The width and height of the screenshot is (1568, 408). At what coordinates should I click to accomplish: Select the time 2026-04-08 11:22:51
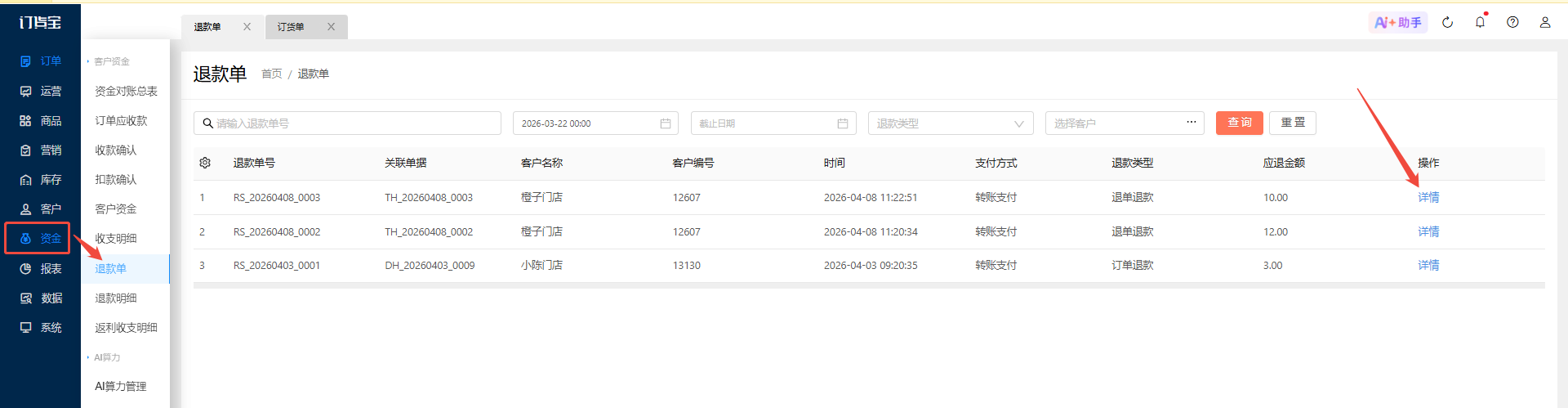click(x=871, y=197)
